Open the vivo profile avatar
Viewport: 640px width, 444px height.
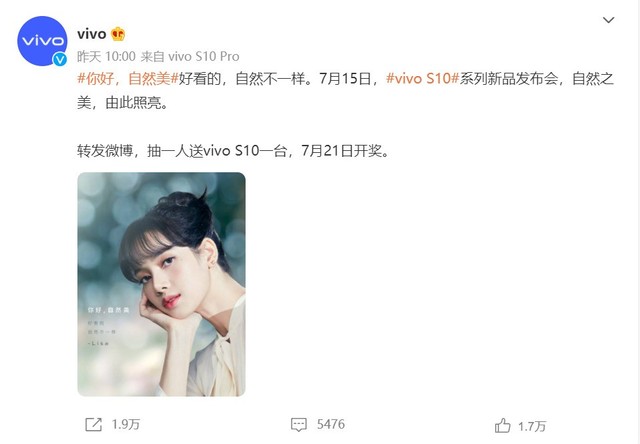point(42,41)
